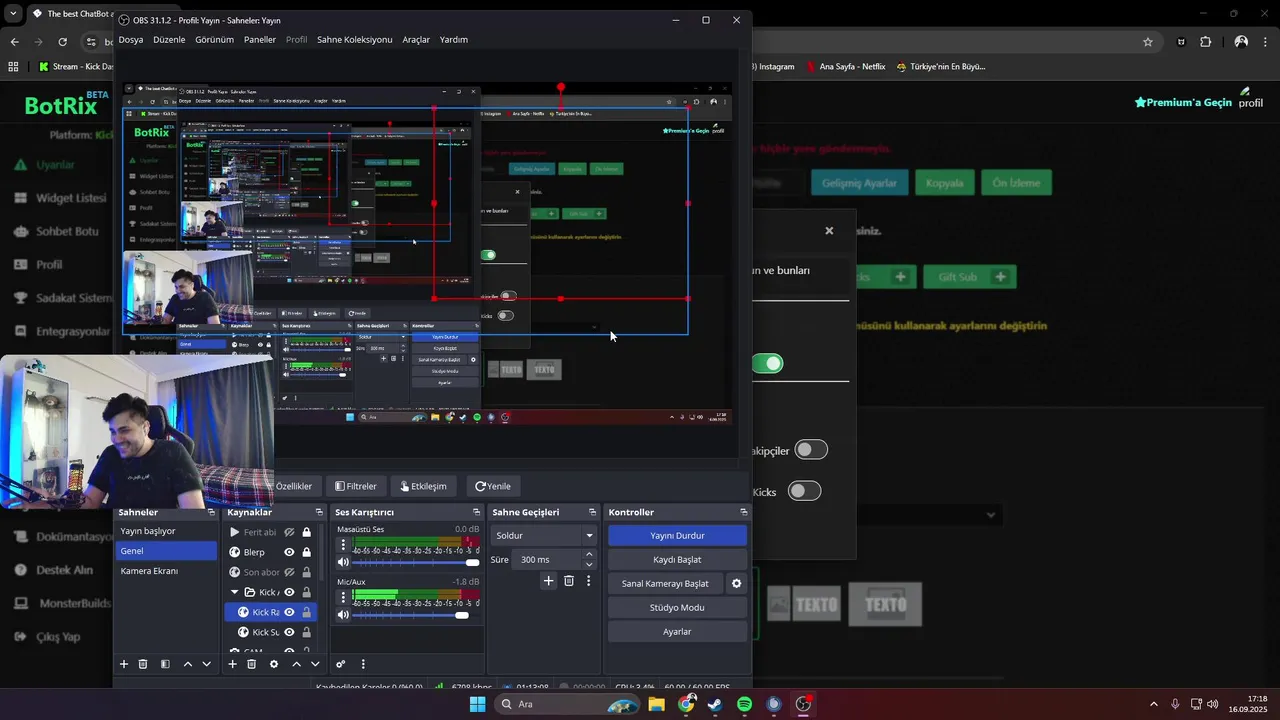The height and width of the screenshot is (720, 1280).
Task: Open Steam from the taskbar
Action: point(715,704)
